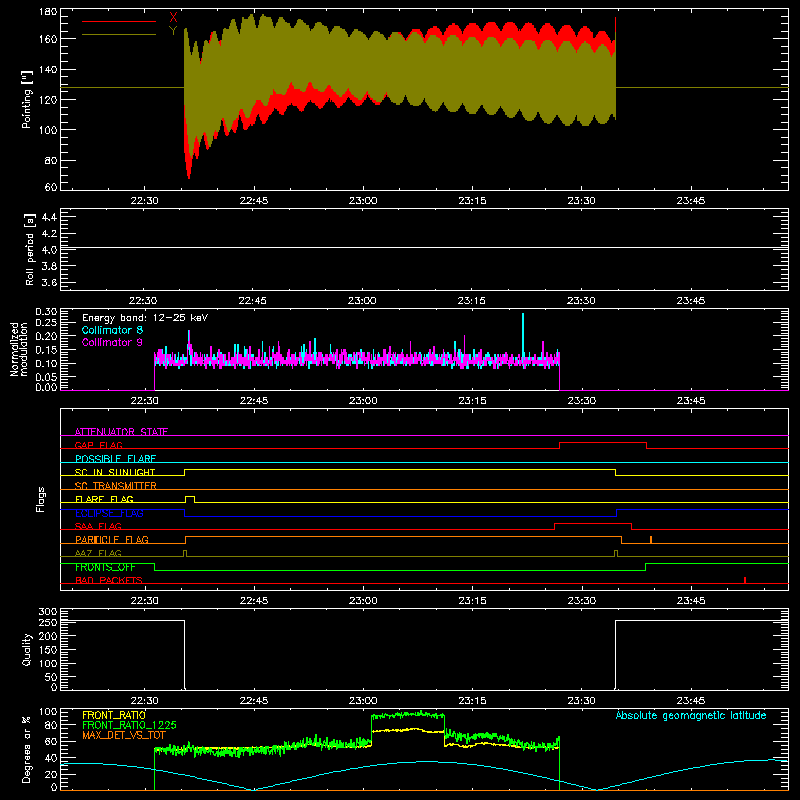
Task: Click the cyan 'Collimator 8' legend entry
Action: pos(112,330)
